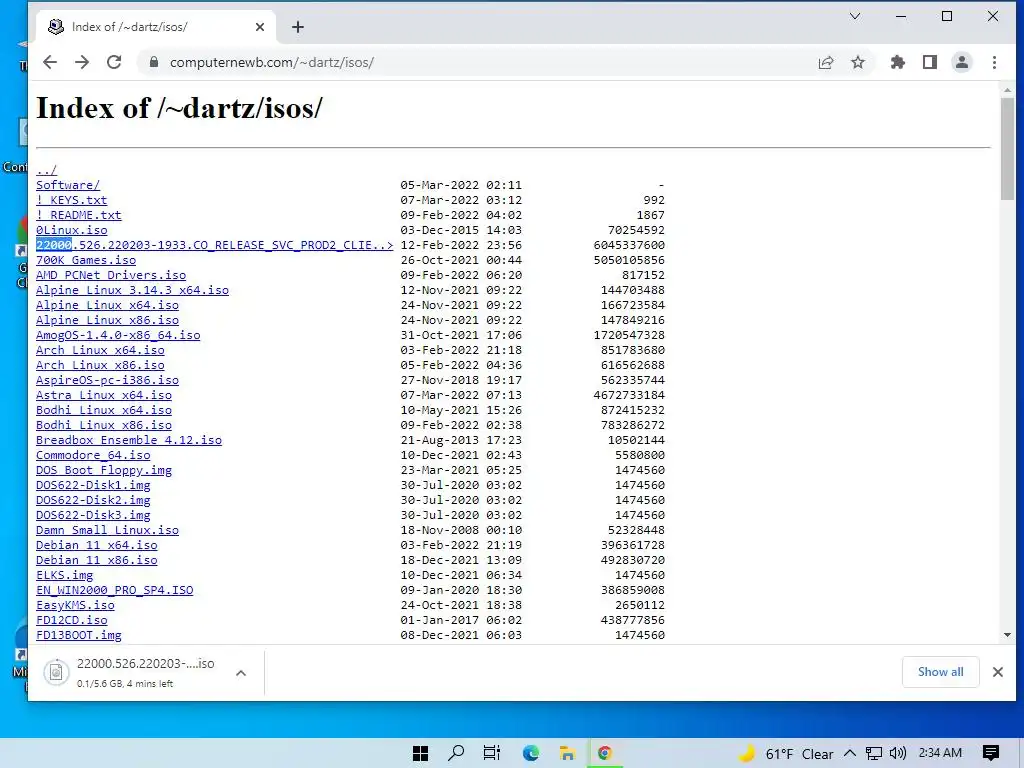Launch Microsoft Edge from the taskbar
This screenshot has width=1024, height=768.
click(x=530, y=753)
